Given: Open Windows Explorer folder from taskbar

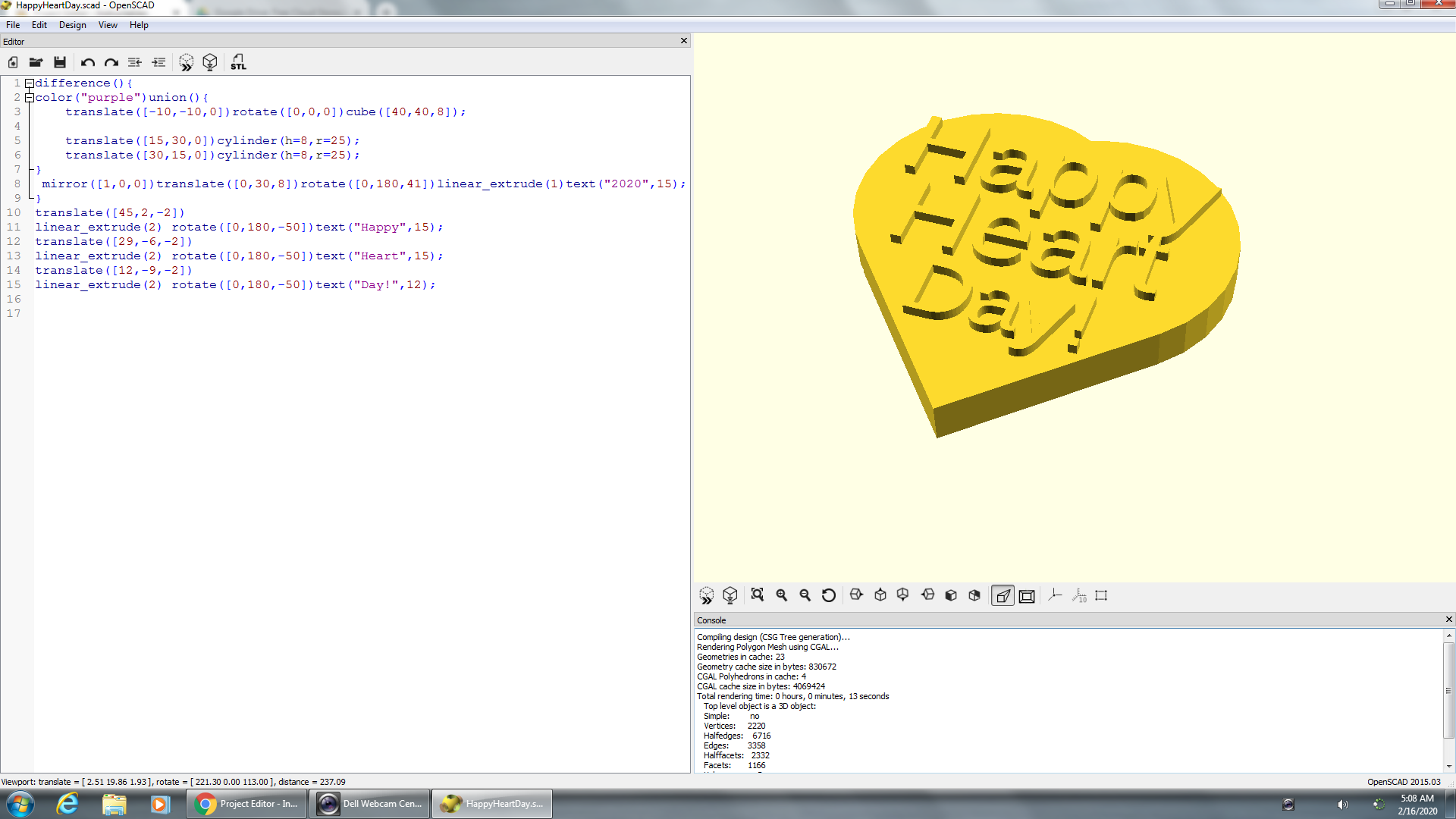Looking at the screenshot, I should click(114, 804).
